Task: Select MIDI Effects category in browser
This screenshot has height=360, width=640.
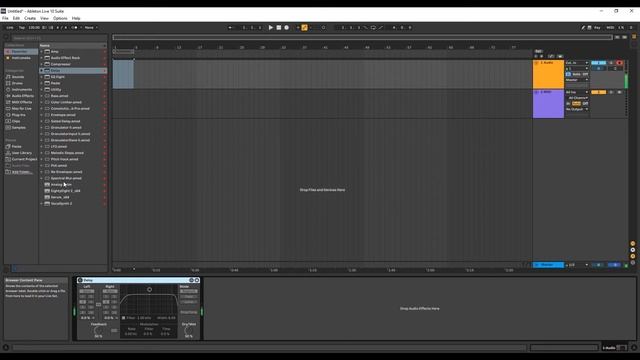Action: point(22,102)
